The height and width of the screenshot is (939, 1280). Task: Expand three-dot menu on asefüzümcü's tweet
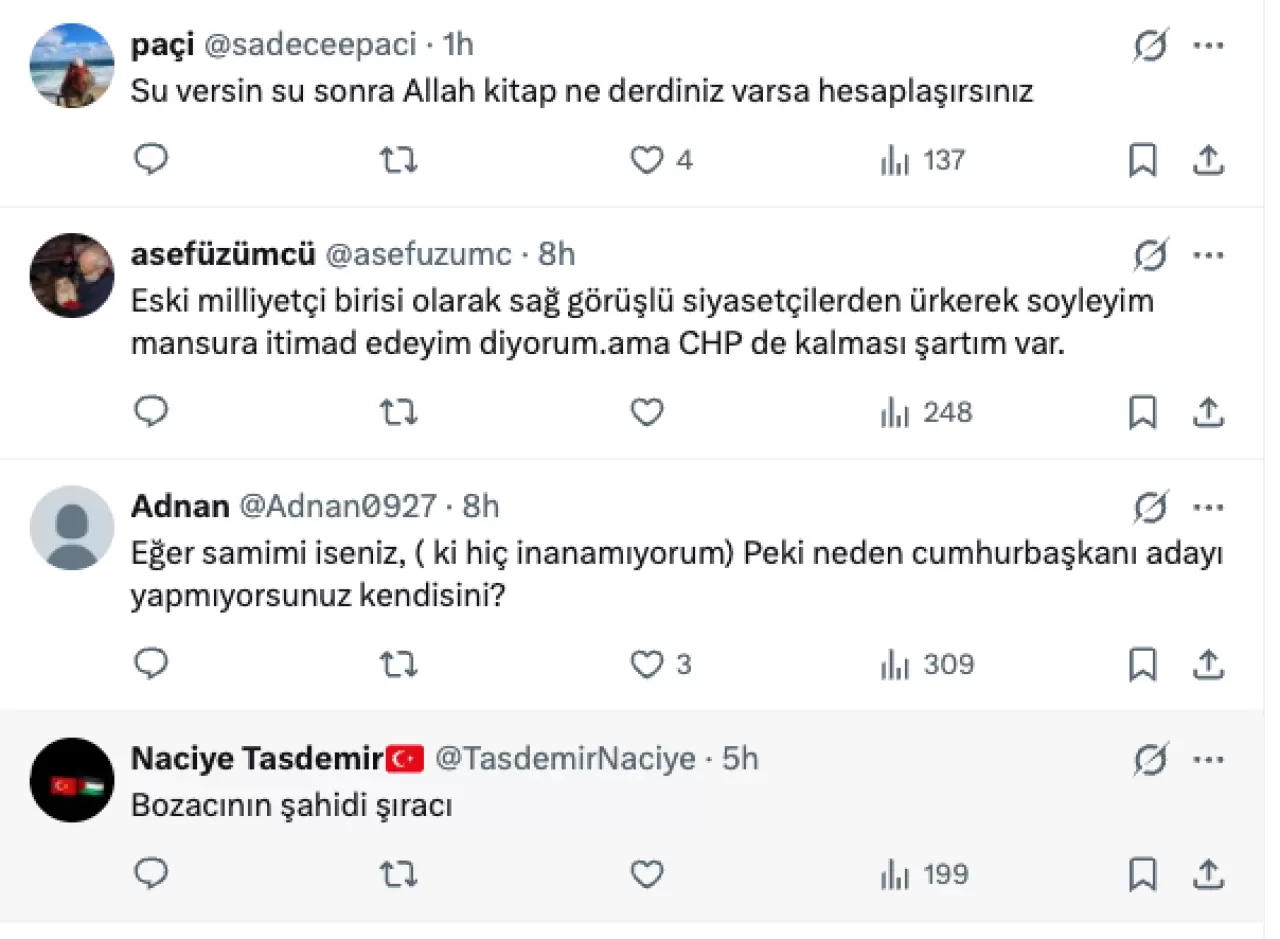pyautogui.click(x=1209, y=255)
